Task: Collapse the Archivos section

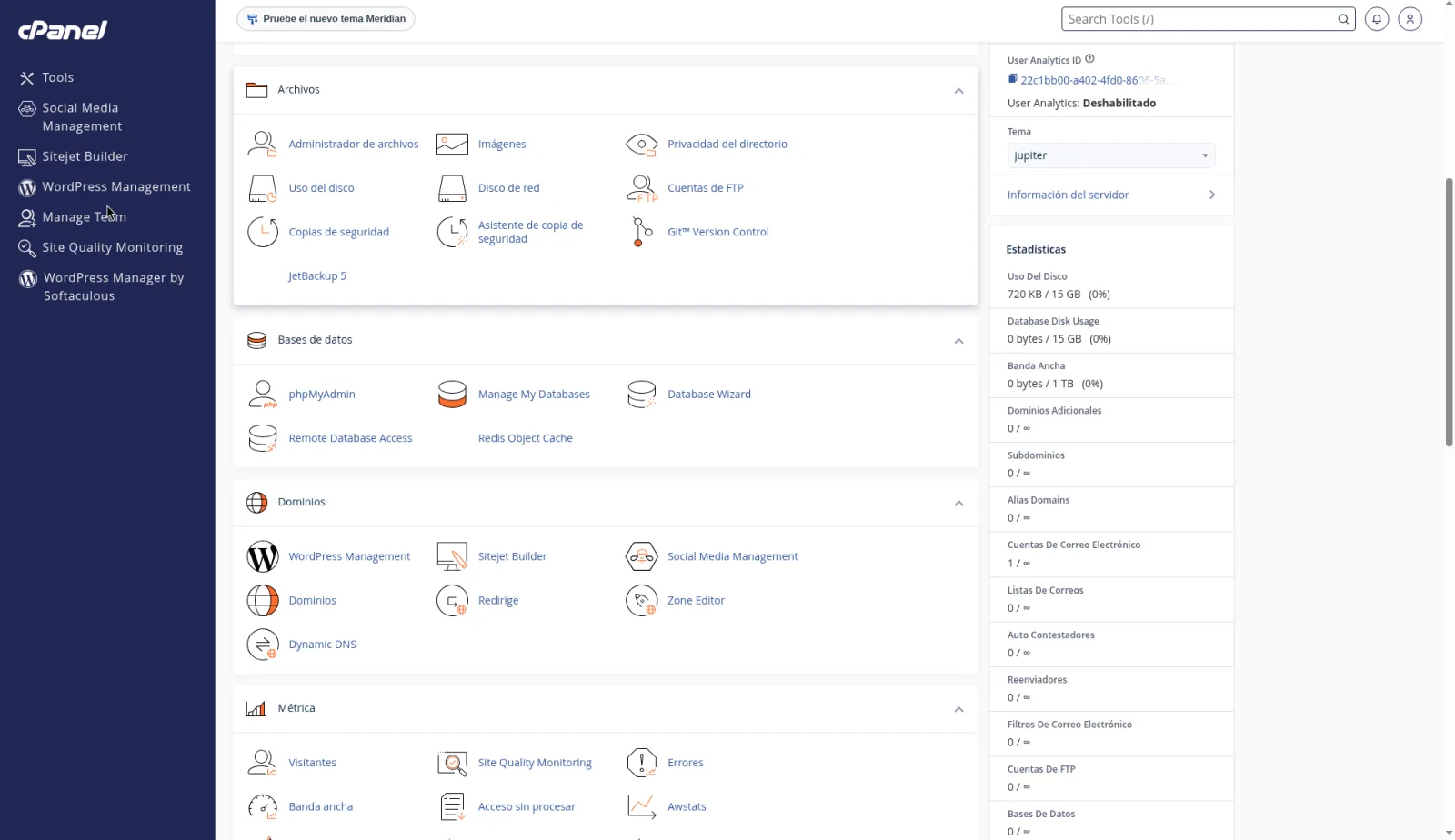Action: coord(958,91)
